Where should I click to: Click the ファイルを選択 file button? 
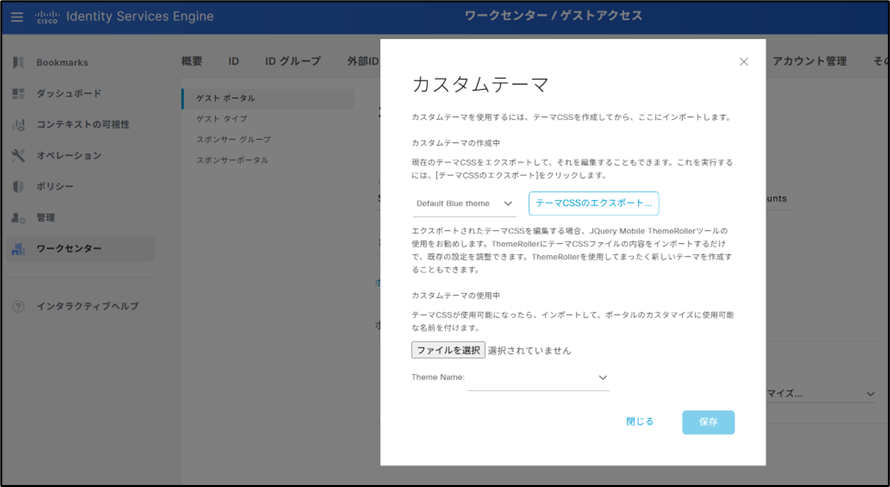(447, 350)
